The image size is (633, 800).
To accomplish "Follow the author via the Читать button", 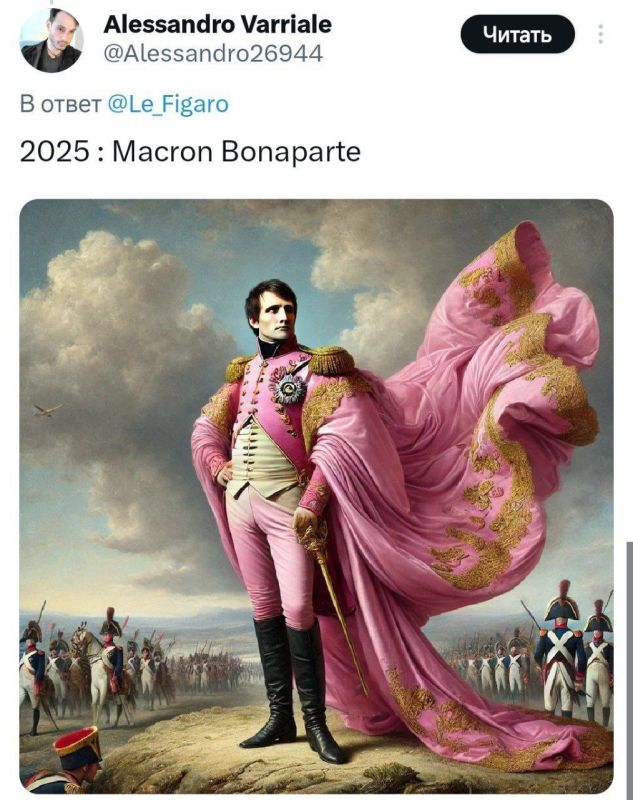I will click(x=518, y=34).
